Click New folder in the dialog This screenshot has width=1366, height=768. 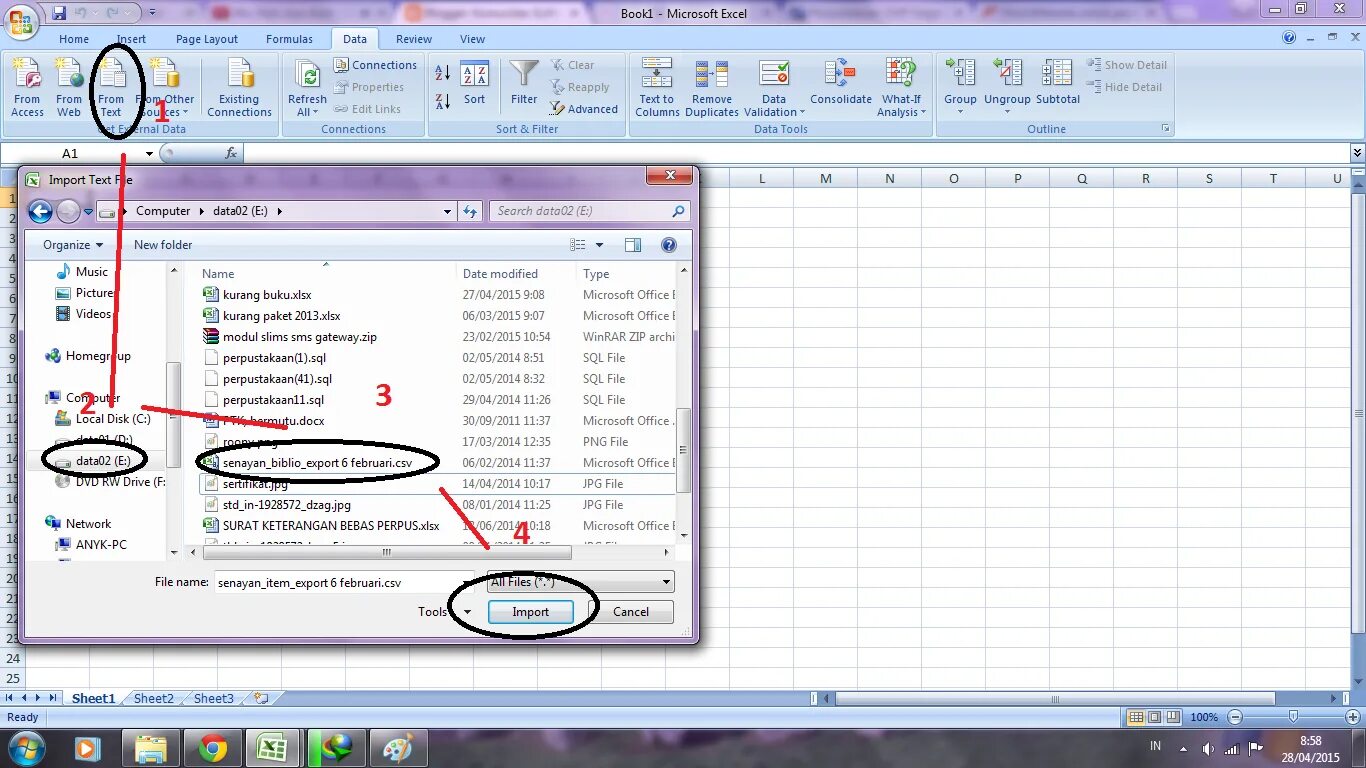(x=163, y=245)
